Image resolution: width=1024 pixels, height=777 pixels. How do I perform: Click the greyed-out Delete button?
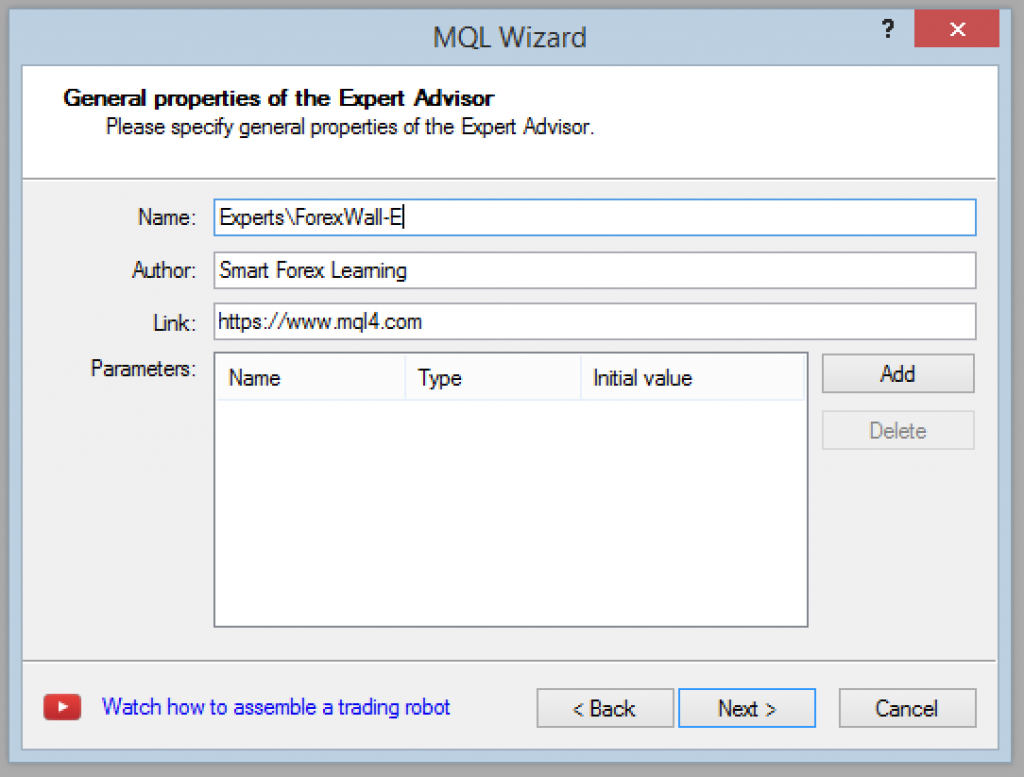(x=897, y=431)
